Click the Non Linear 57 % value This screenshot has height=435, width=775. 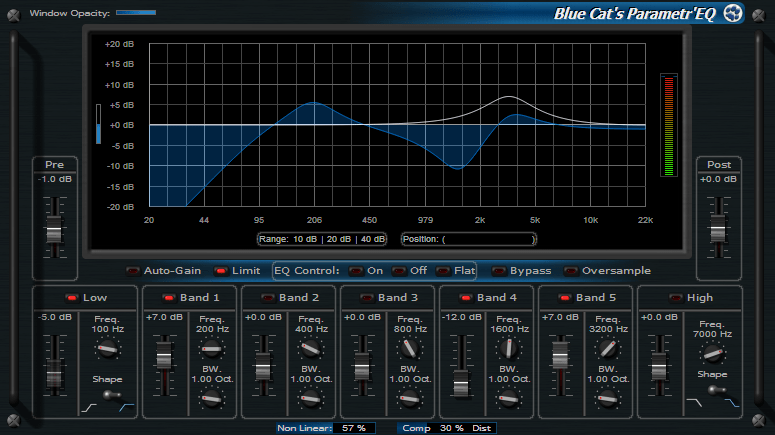pos(354,428)
